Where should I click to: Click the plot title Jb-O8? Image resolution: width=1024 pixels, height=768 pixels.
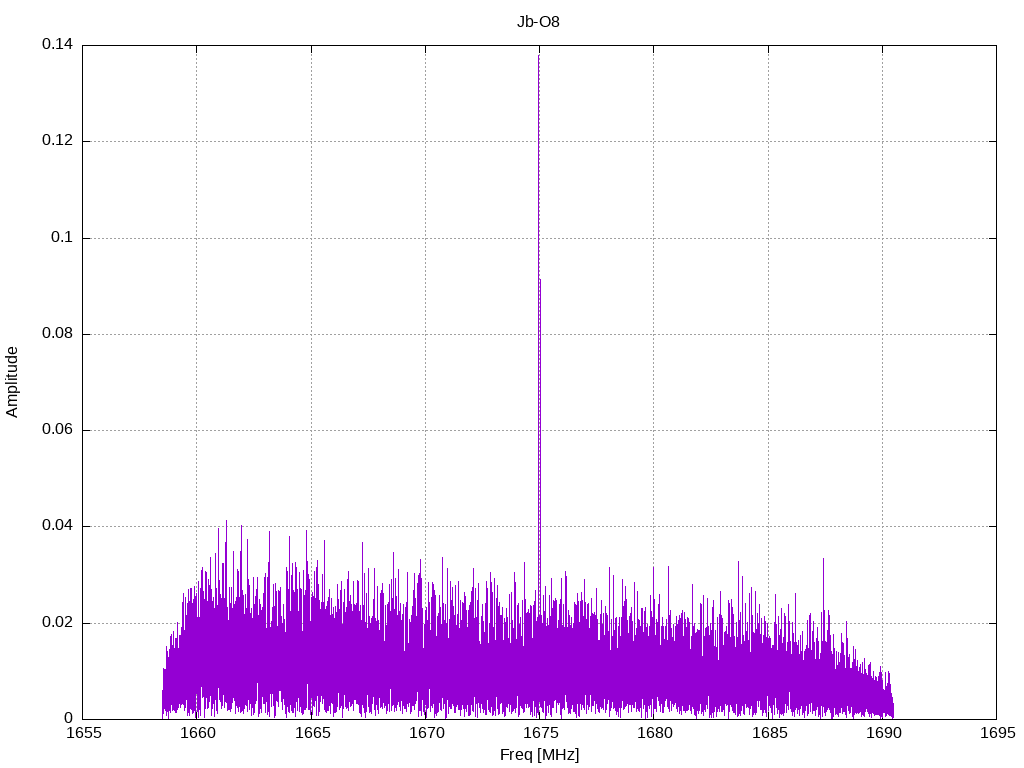(539, 22)
